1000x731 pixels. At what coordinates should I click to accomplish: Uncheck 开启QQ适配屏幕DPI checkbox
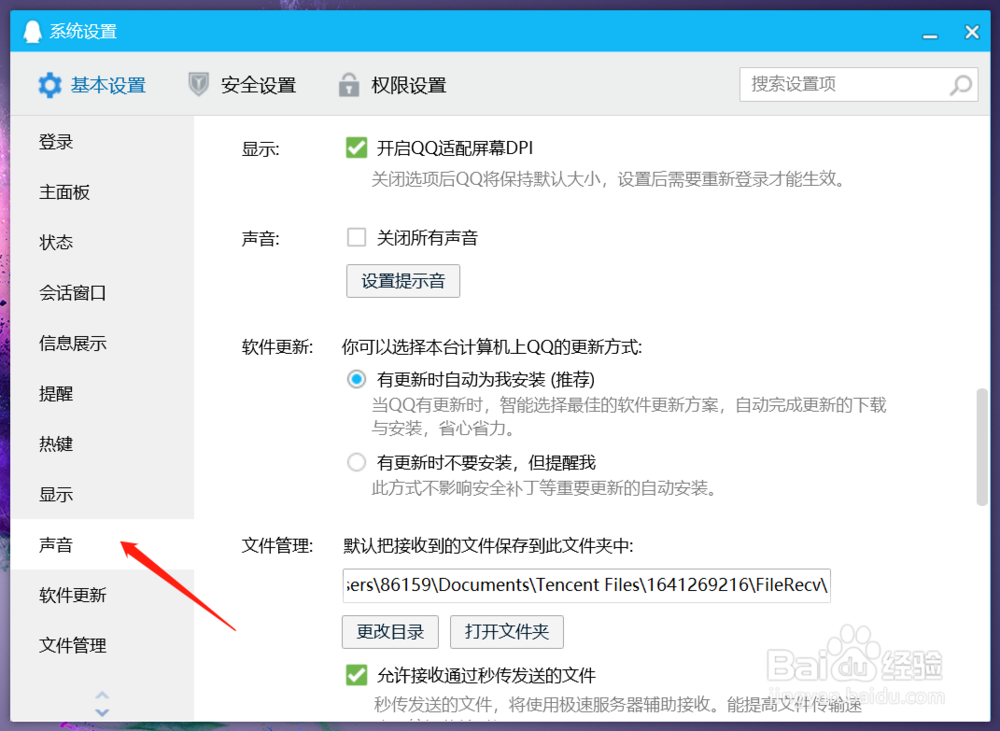click(357, 148)
